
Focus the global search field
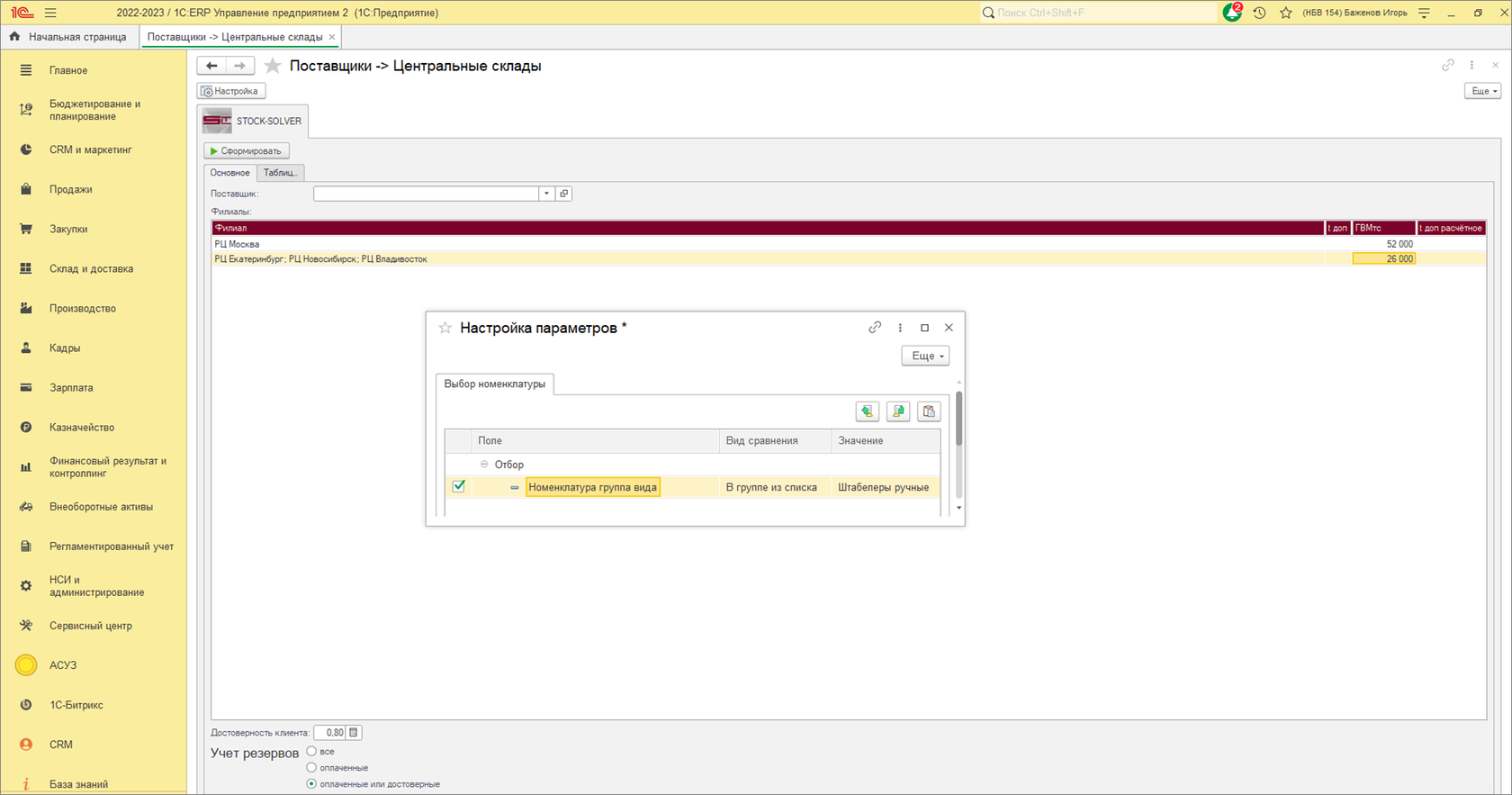(1098, 13)
